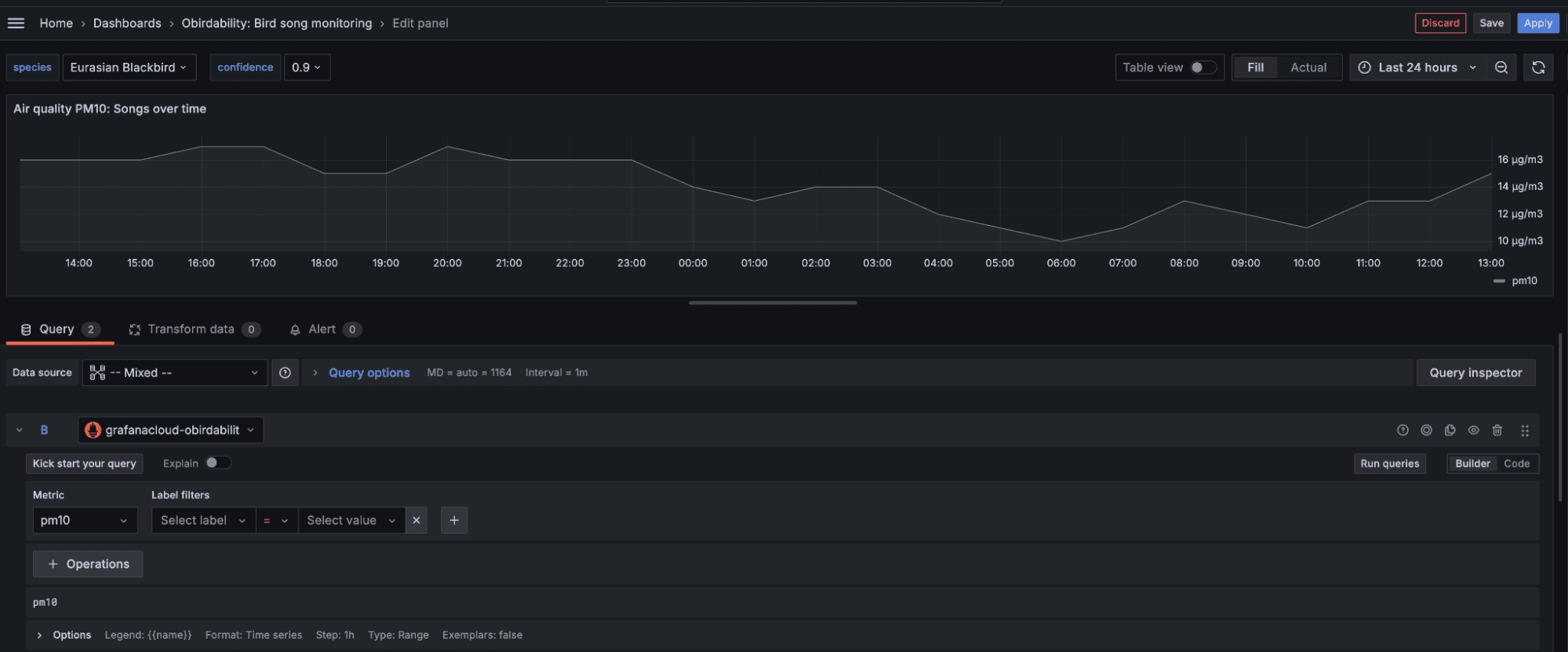Open Obirdability: Bird song monitoring breadcrumb
1568x652 pixels.
tap(277, 24)
